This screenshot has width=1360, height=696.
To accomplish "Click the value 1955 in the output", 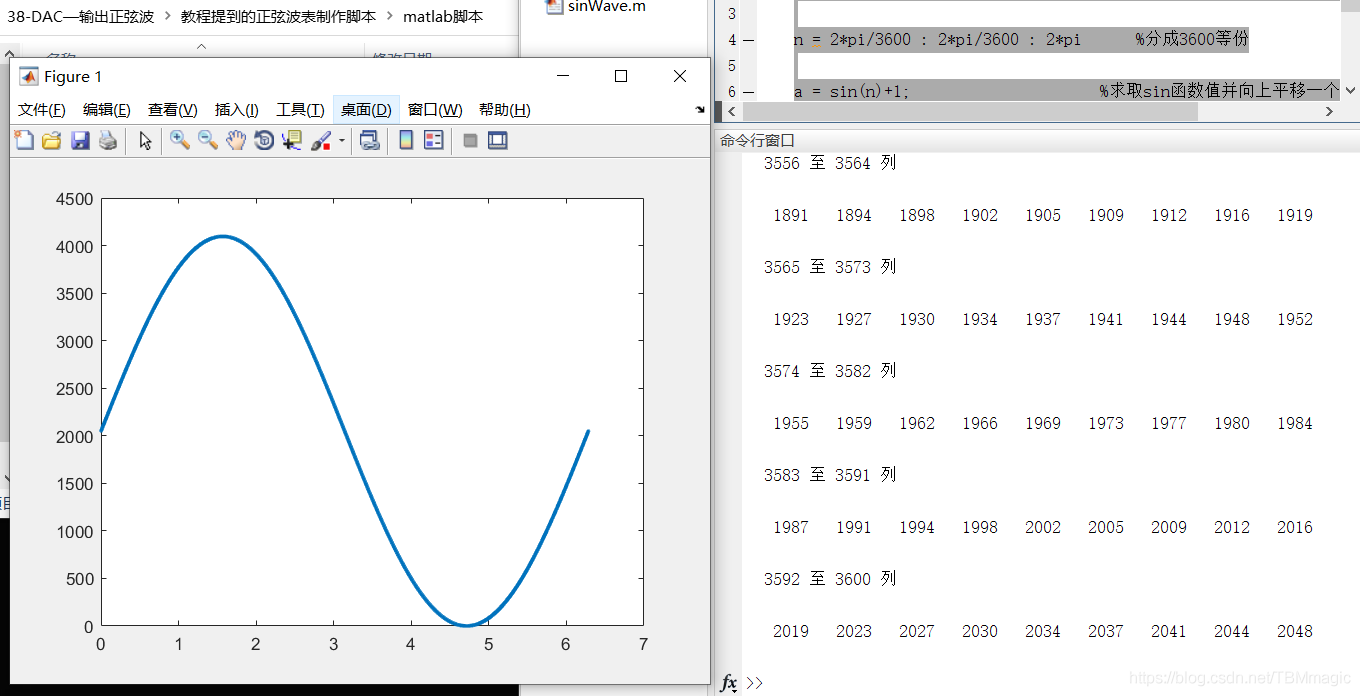I will [790, 423].
